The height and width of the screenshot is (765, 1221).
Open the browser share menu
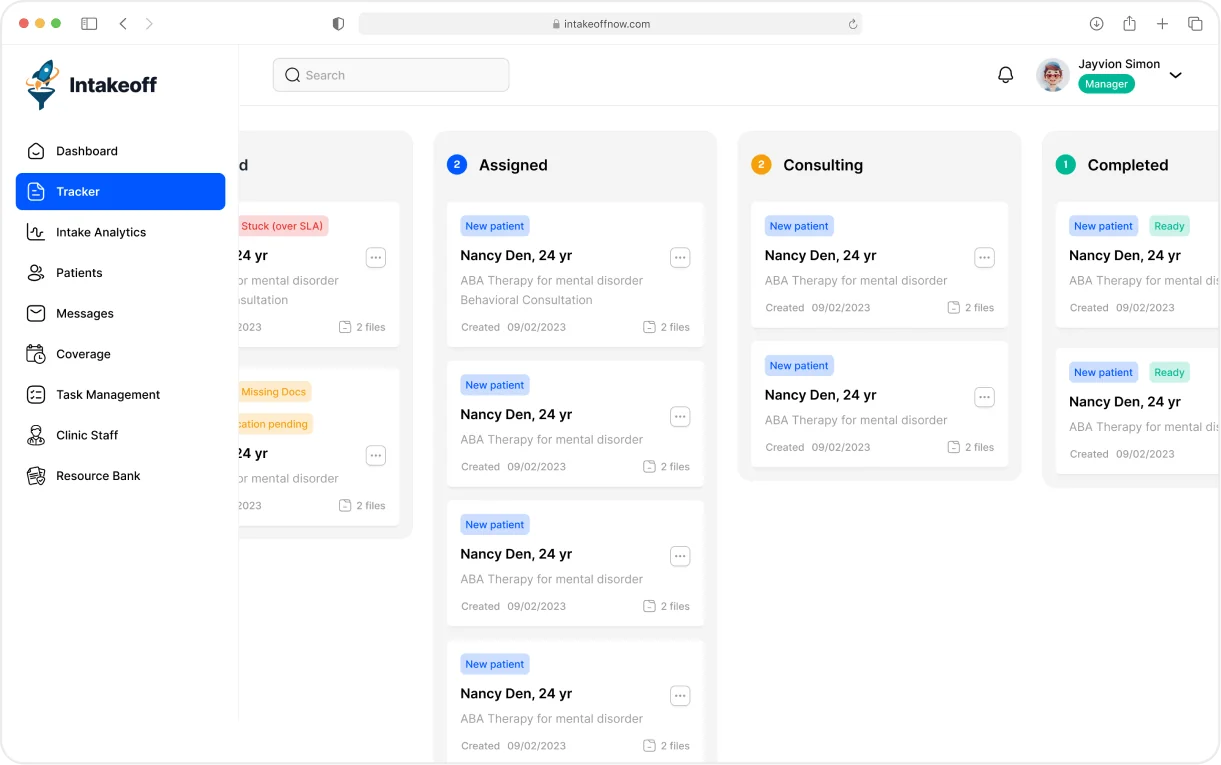pyautogui.click(x=1129, y=24)
